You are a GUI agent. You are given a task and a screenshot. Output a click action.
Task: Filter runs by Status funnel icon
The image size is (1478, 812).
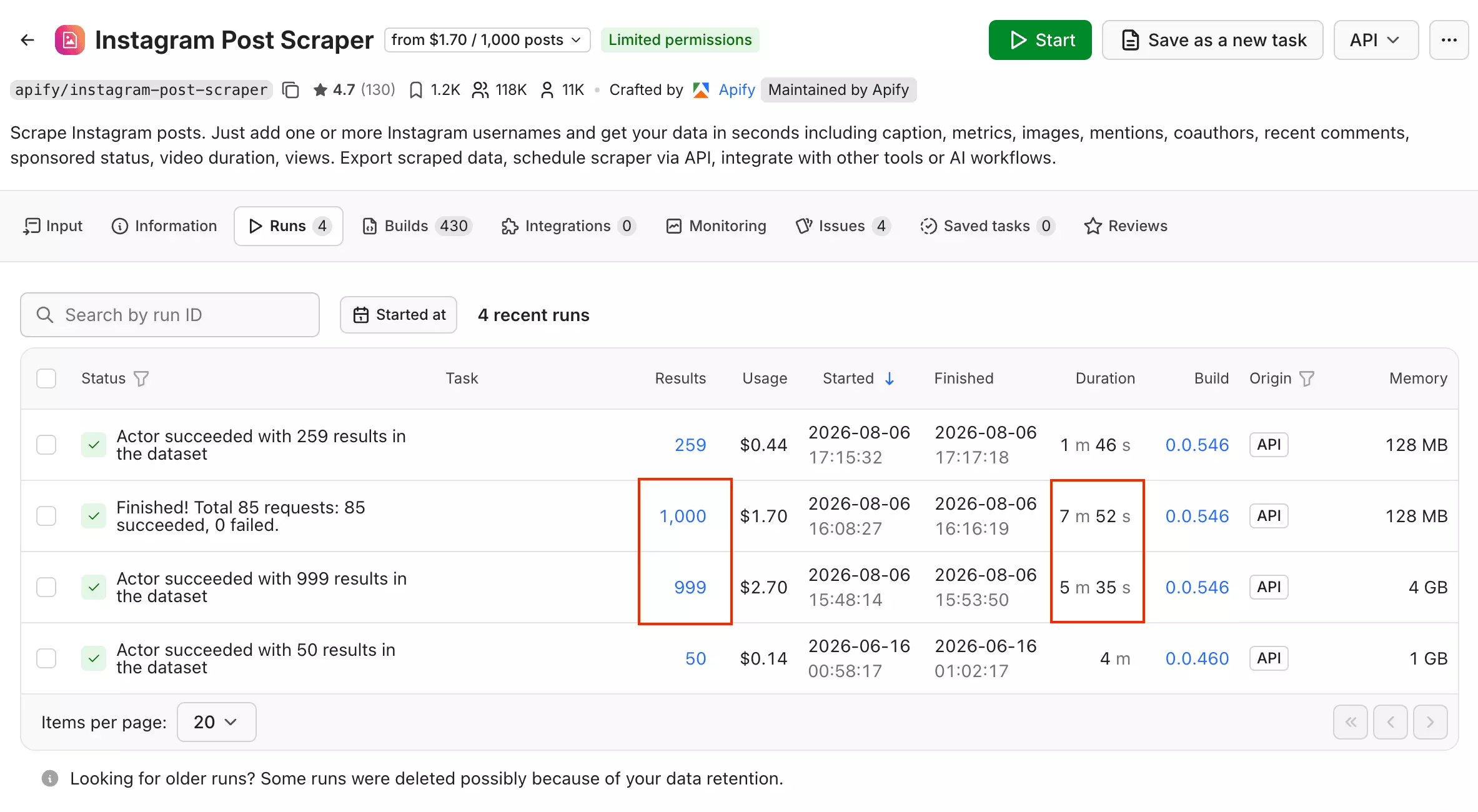pyautogui.click(x=141, y=379)
